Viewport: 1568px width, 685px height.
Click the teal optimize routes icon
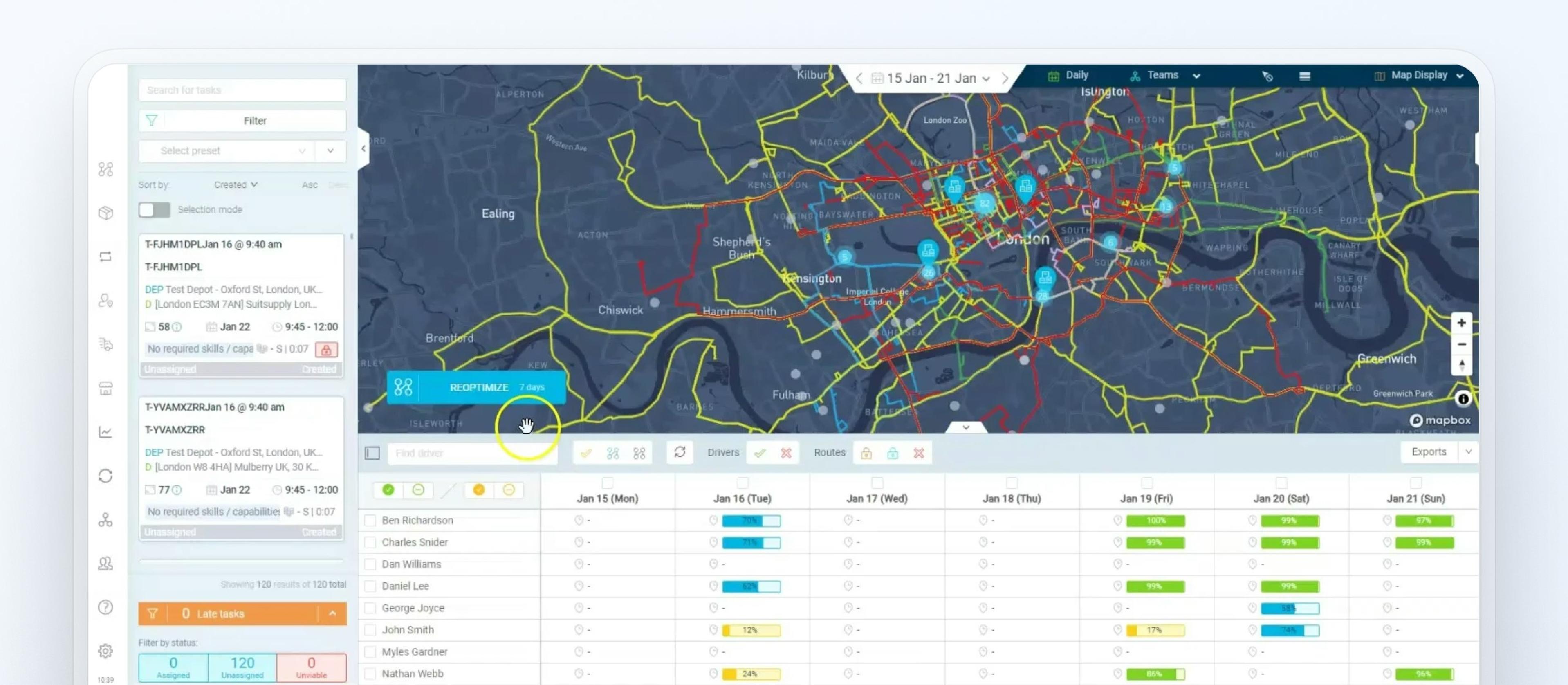click(613, 453)
